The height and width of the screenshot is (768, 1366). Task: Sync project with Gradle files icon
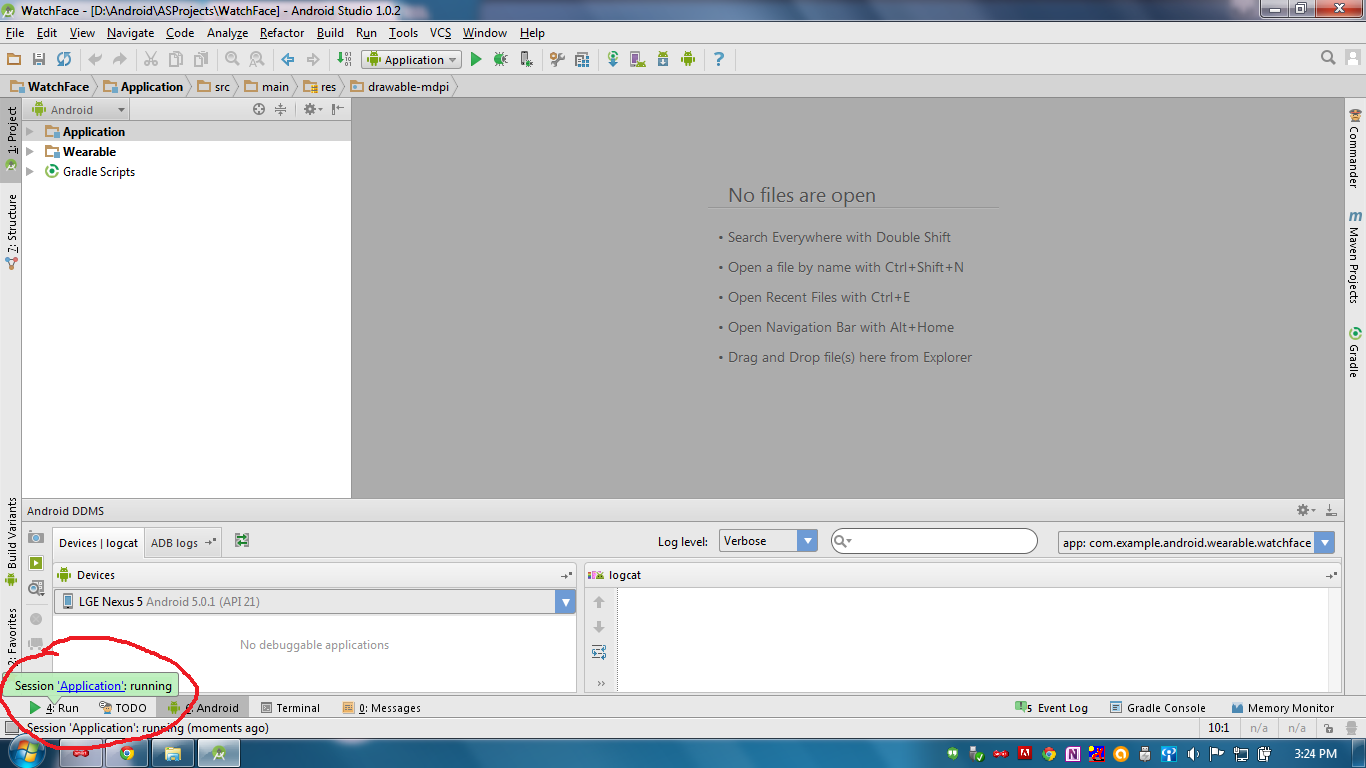tap(613, 60)
